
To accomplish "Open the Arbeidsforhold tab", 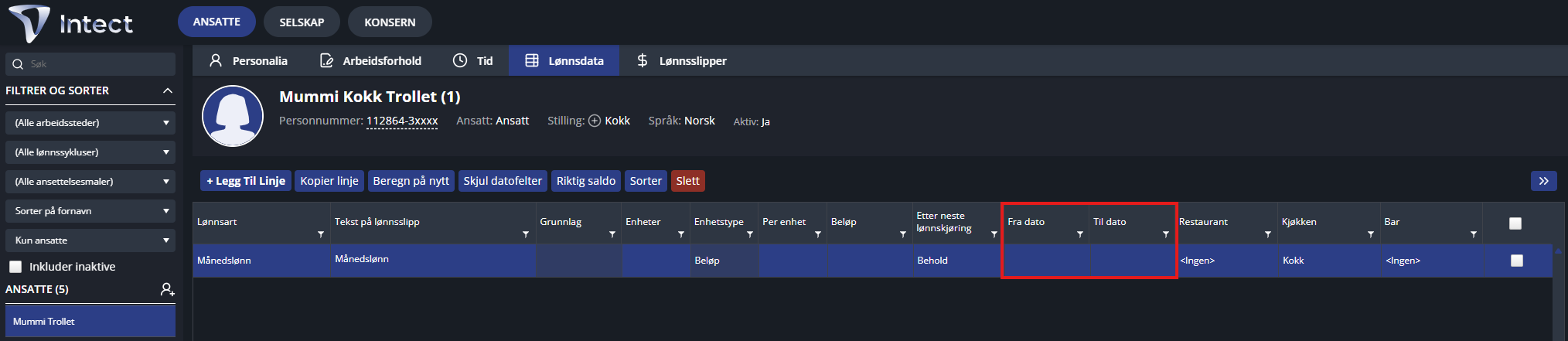I will (370, 60).
